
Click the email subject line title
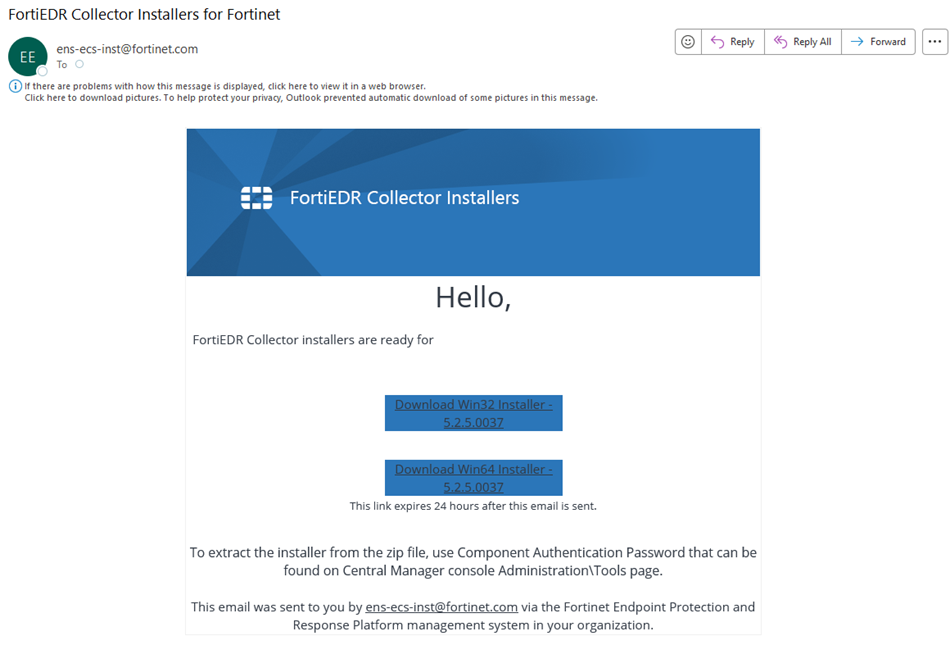[x=144, y=15]
